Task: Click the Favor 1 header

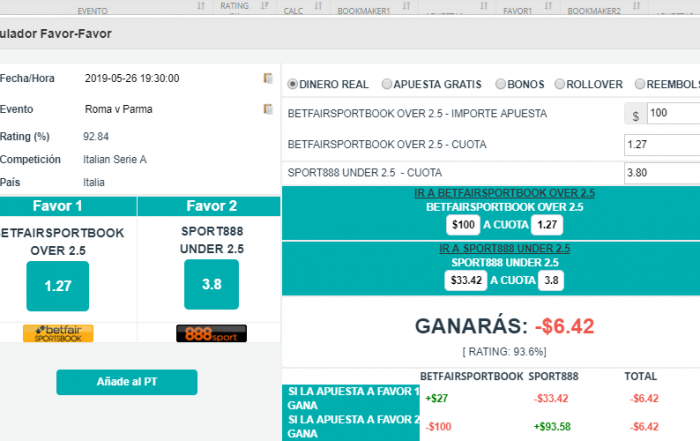Action: pyautogui.click(x=57, y=206)
